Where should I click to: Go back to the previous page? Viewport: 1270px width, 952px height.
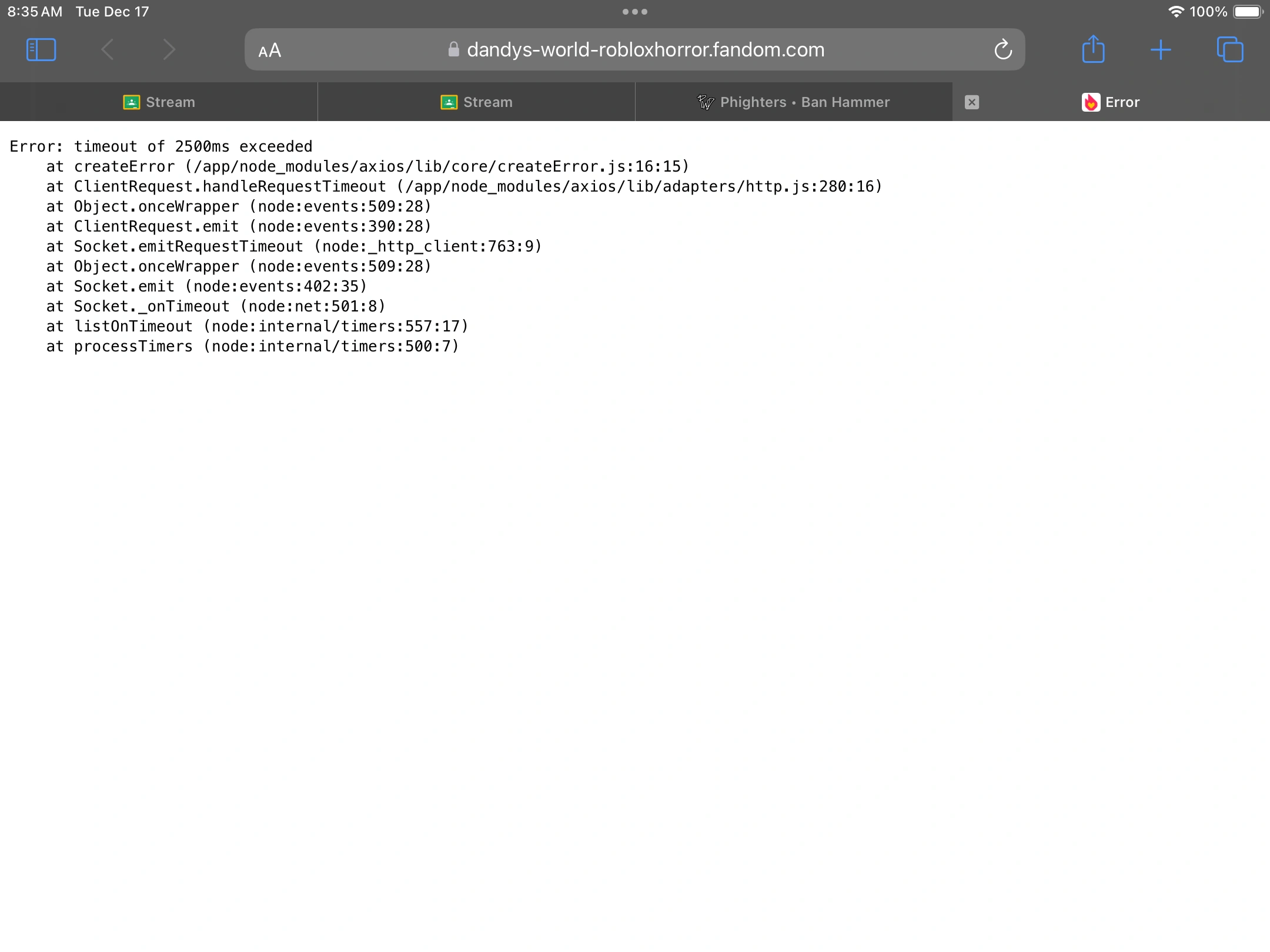tap(108, 50)
